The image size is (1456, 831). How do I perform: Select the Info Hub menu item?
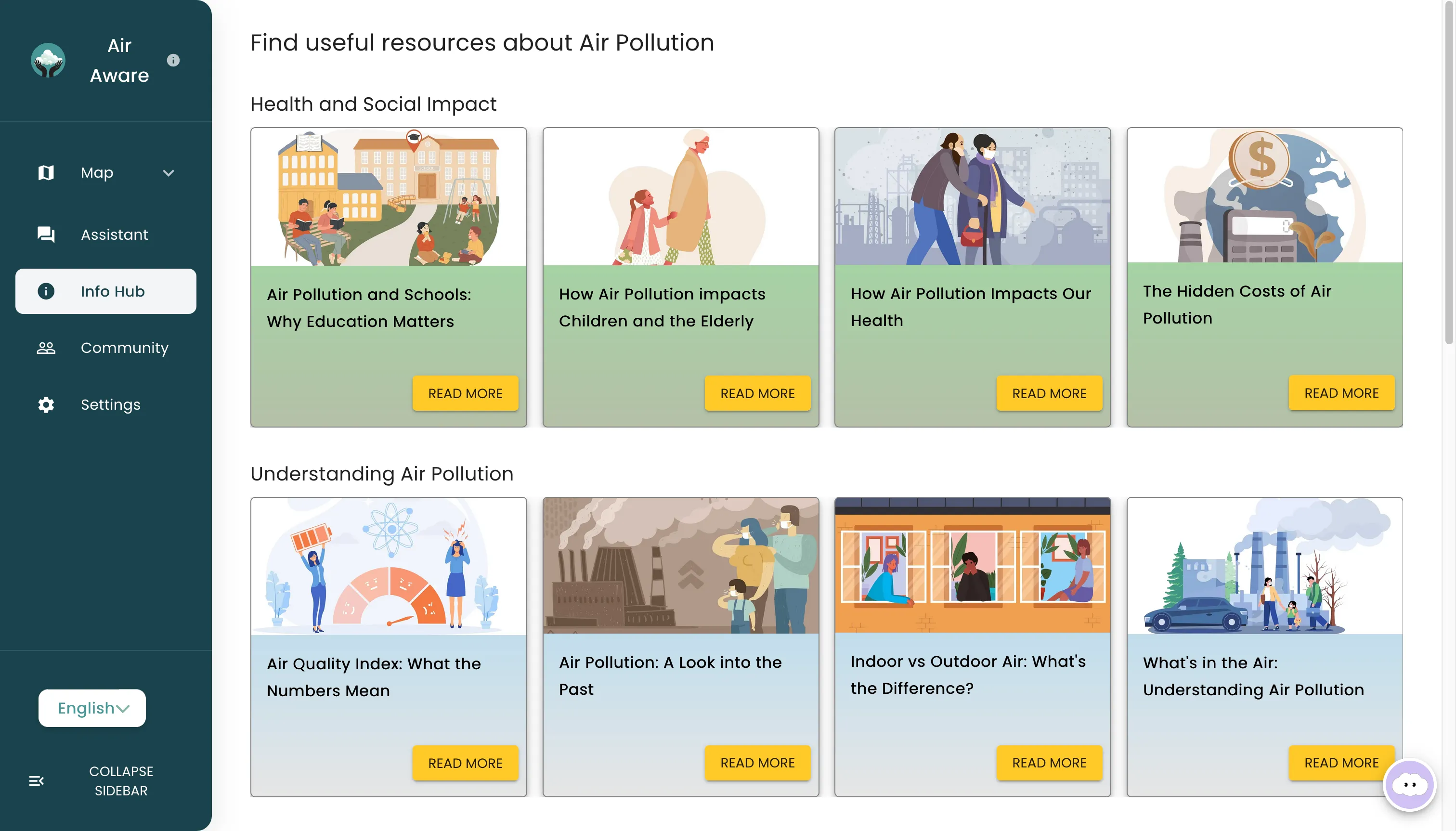[x=105, y=291]
